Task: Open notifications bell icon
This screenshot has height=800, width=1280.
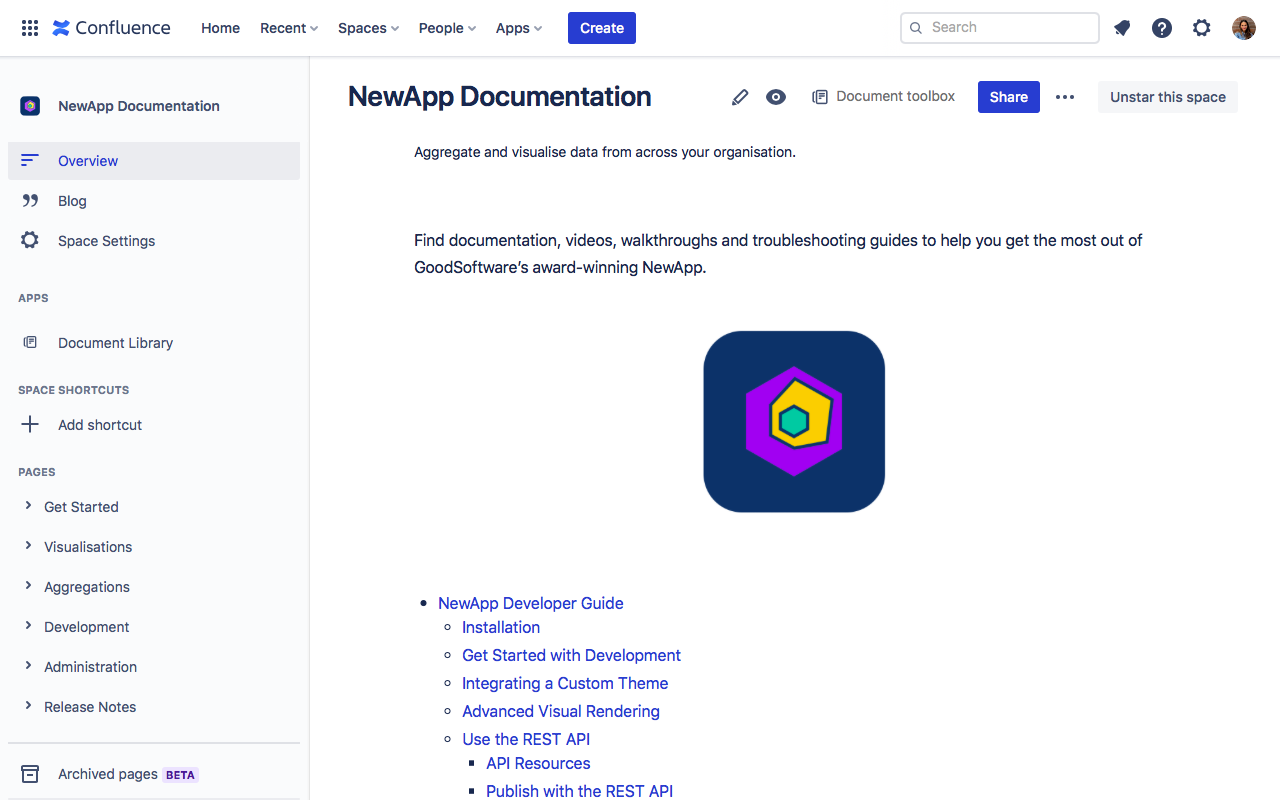Action: tap(1122, 28)
